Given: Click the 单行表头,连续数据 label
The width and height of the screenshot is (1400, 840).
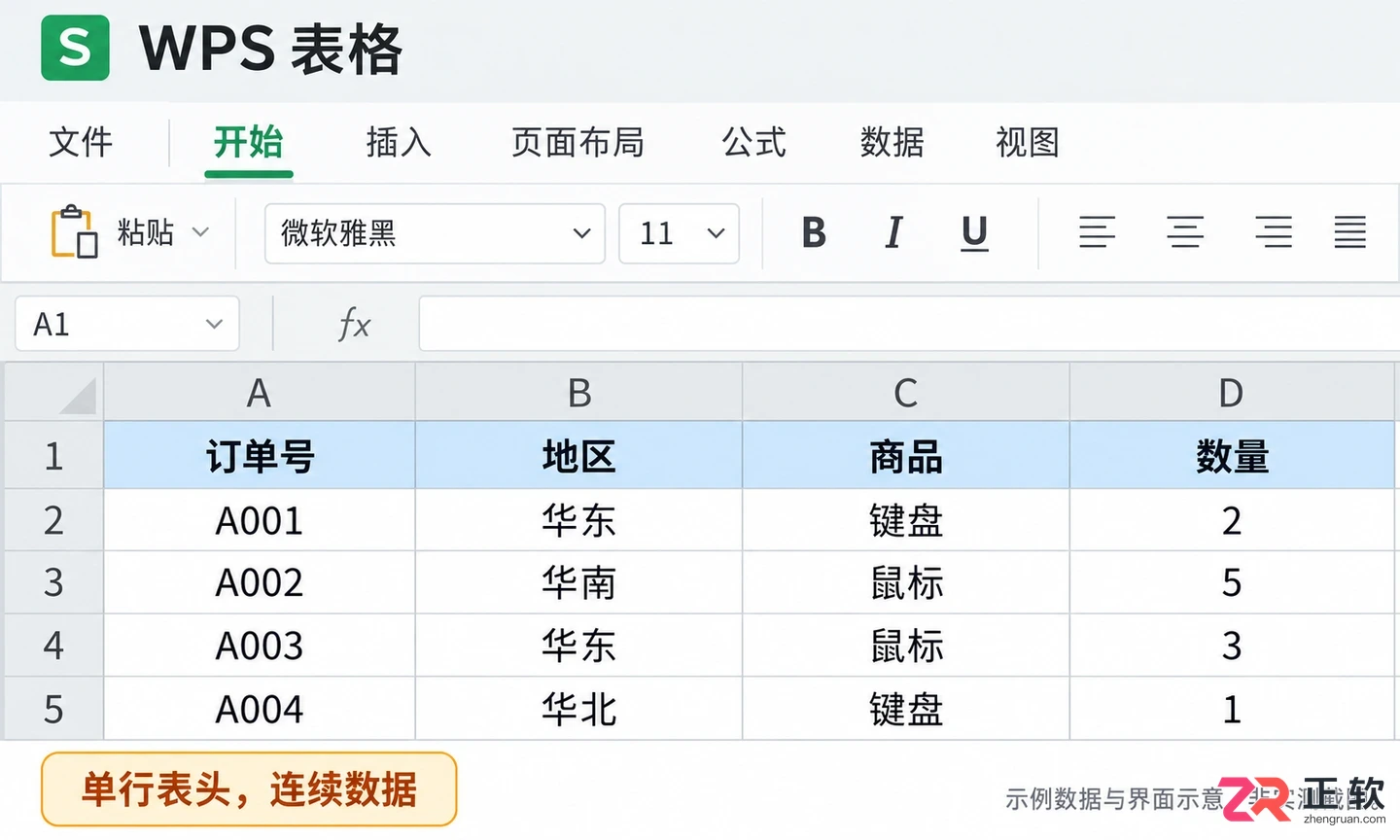Looking at the screenshot, I should 249,789.
